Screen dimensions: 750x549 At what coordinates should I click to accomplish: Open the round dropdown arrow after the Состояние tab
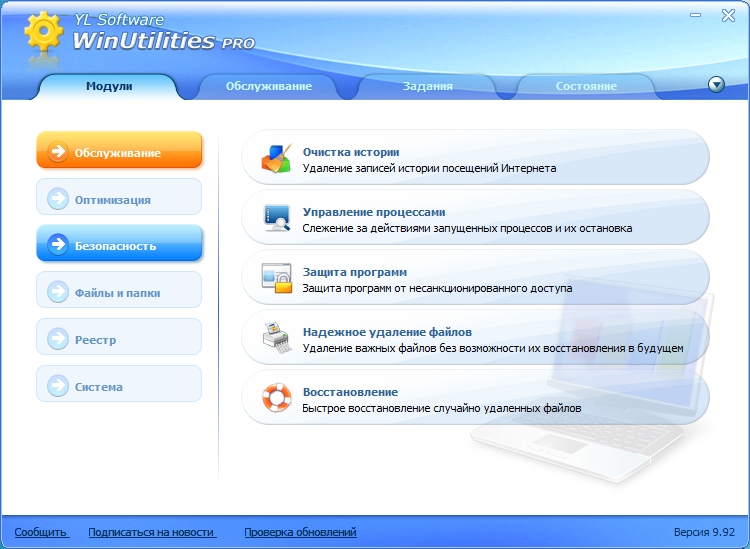[x=716, y=85]
